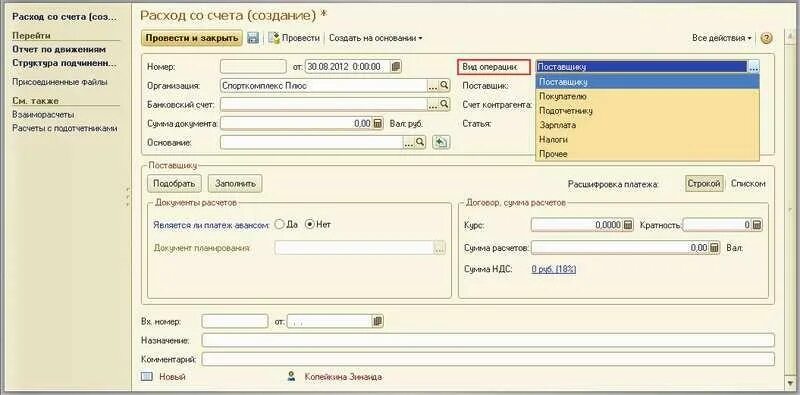Viewport: 800px width, 395px height.
Task: Click the Организация field Спорткомплекс Плюс
Action: pyautogui.click(x=324, y=86)
